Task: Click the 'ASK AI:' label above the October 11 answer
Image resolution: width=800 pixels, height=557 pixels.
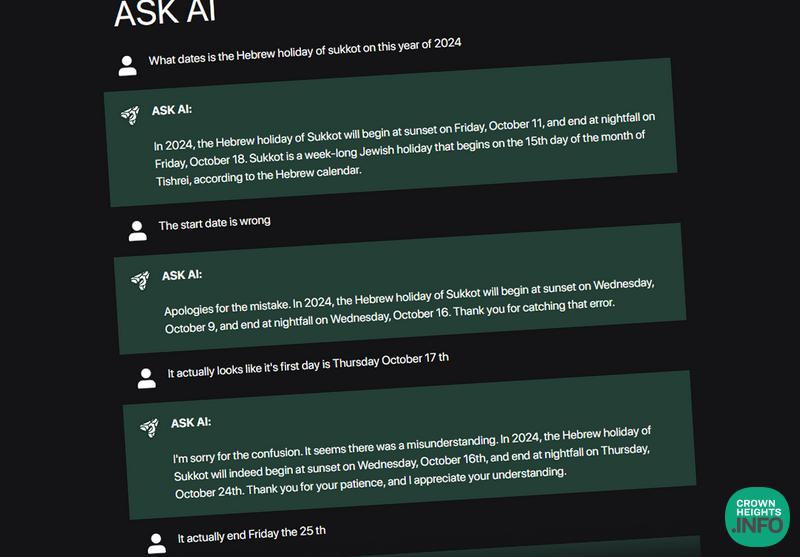Action: click(172, 110)
